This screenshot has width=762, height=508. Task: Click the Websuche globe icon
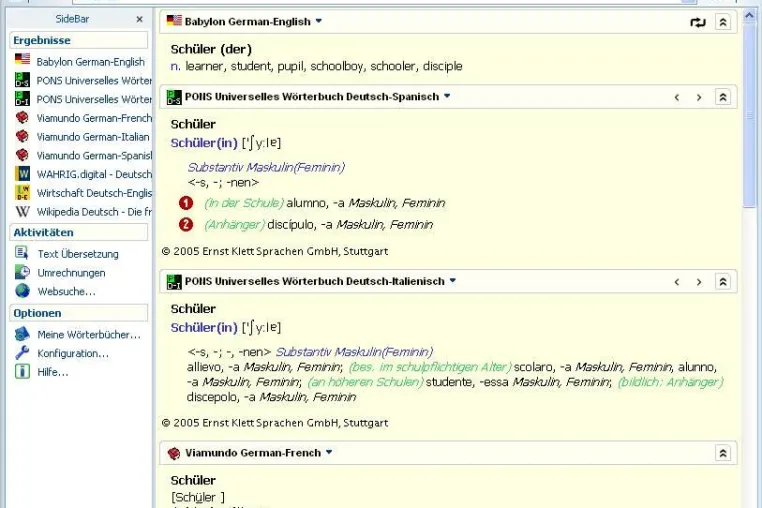[x=22, y=291]
